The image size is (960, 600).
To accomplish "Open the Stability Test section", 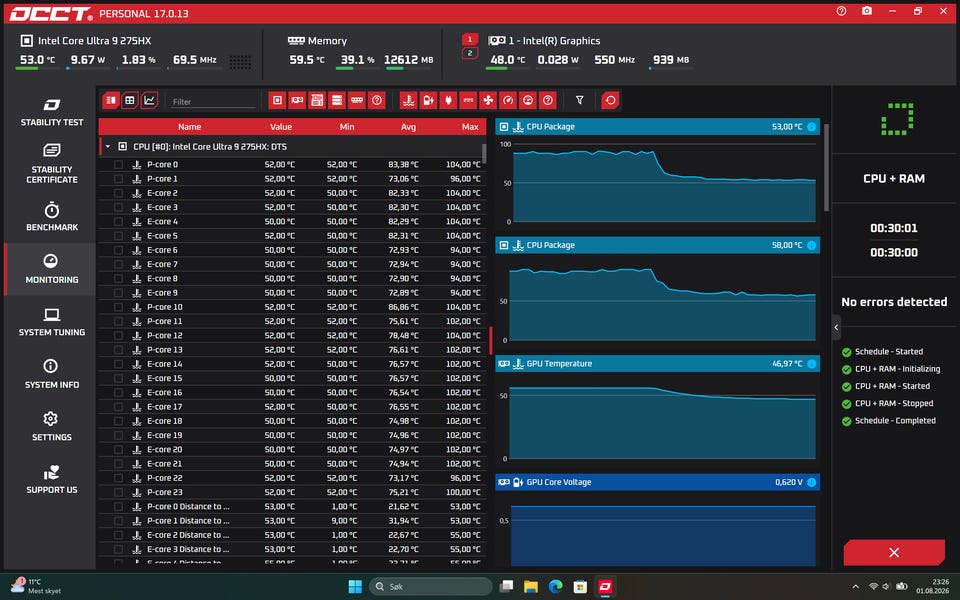I will tap(51, 113).
